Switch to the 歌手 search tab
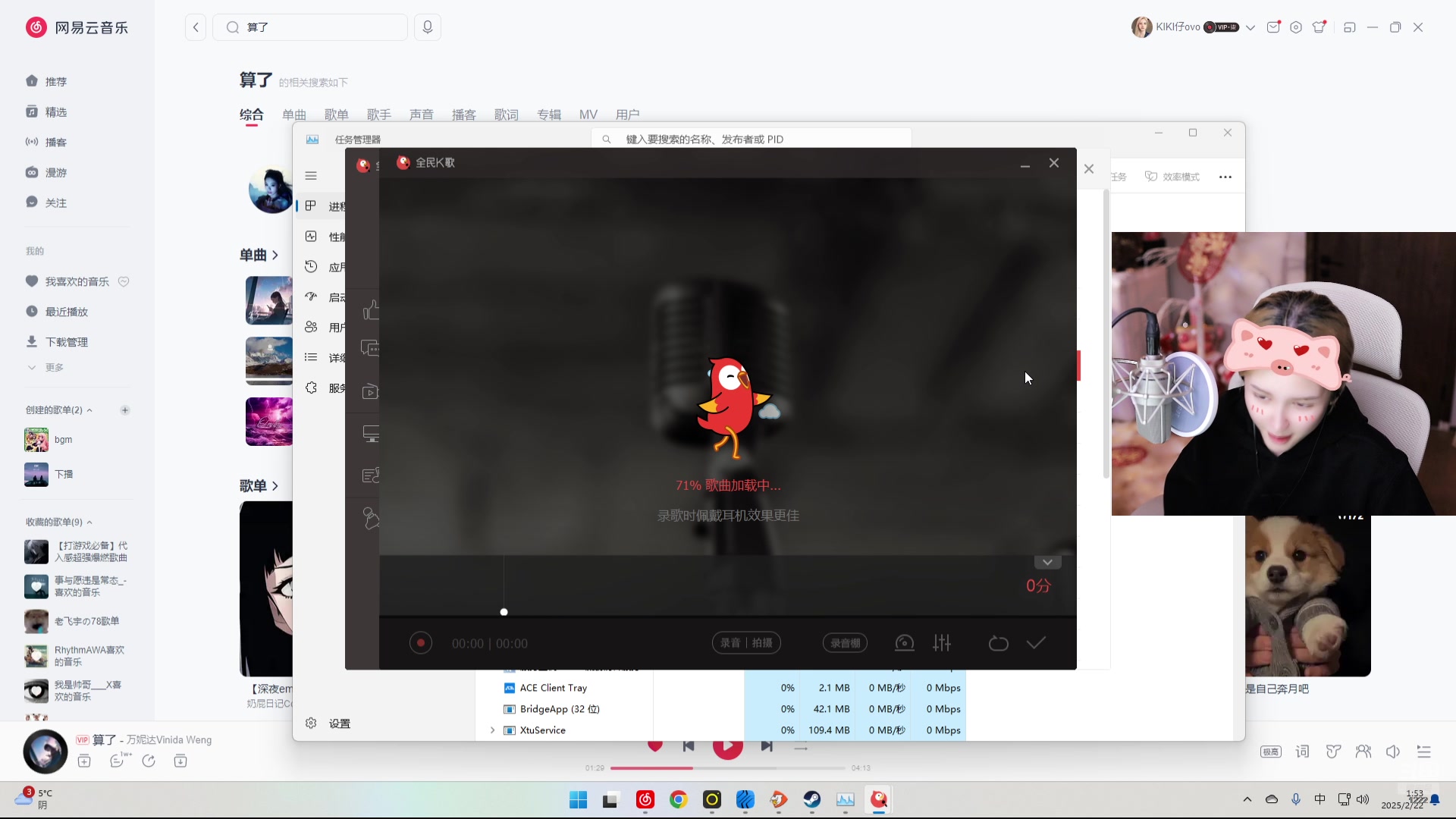Viewport: 1456px width, 819px height. pyautogui.click(x=379, y=115)
